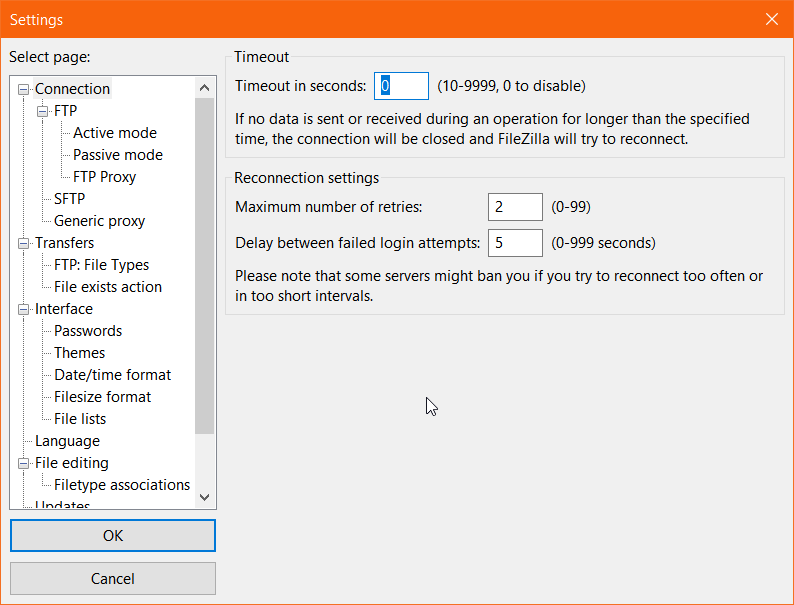Select Passive mode in the tree
This screenshot has width=794, height=605.
pyautogui.click(x=117, y=155)
